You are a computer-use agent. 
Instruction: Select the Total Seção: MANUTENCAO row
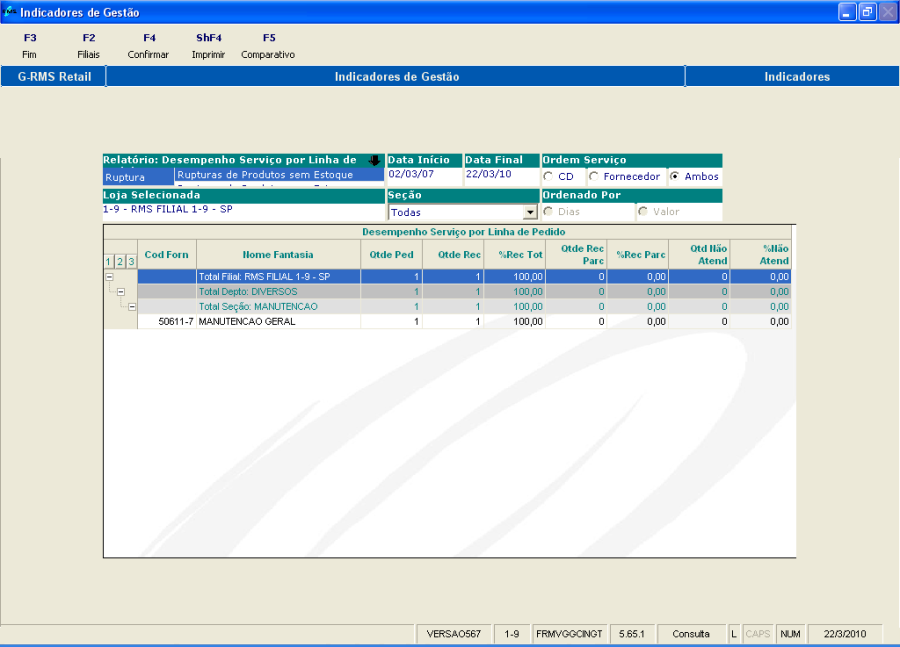pyautogui.click(x=464, y=307)
